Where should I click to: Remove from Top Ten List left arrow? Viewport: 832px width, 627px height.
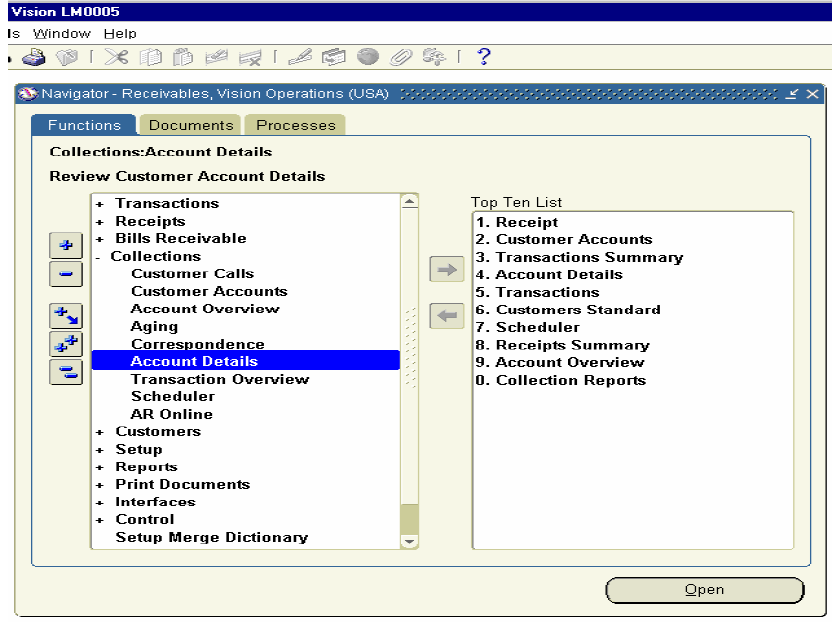(x=447, y=316)
